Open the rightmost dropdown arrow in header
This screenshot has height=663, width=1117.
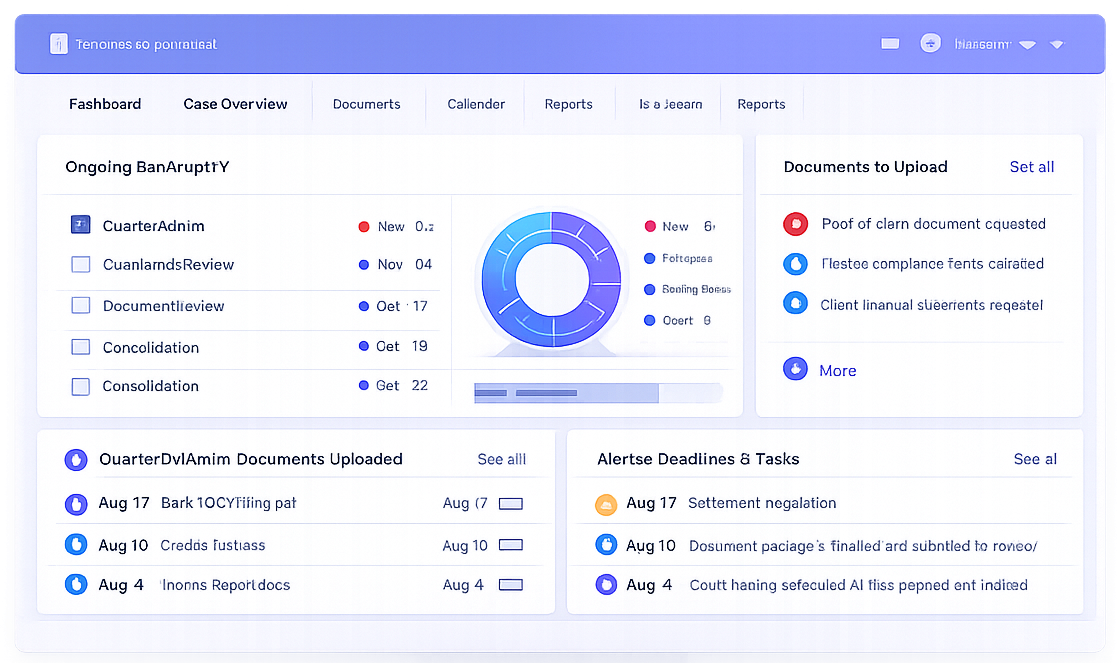coord(1057,45)
